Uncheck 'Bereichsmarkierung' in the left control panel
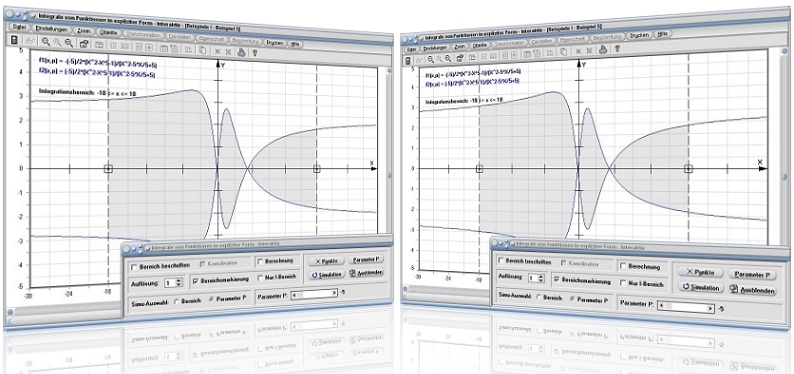 tap(195, 280)
